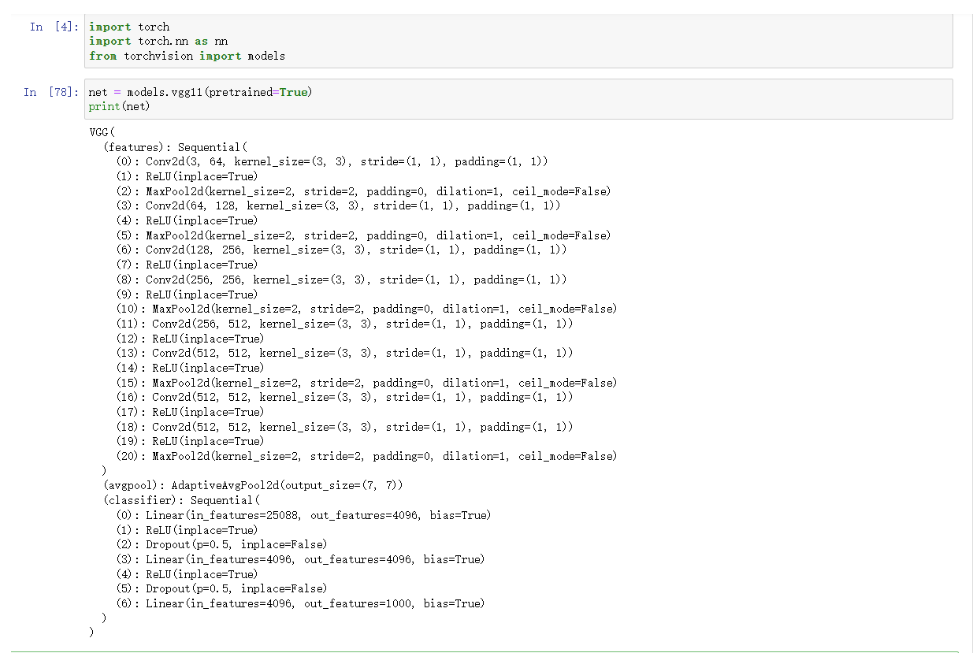Image resolution: width=975 pixels, height=664 pixels.
Task: Click features (1) ReLU line
Action: click(x=187, y=177)
